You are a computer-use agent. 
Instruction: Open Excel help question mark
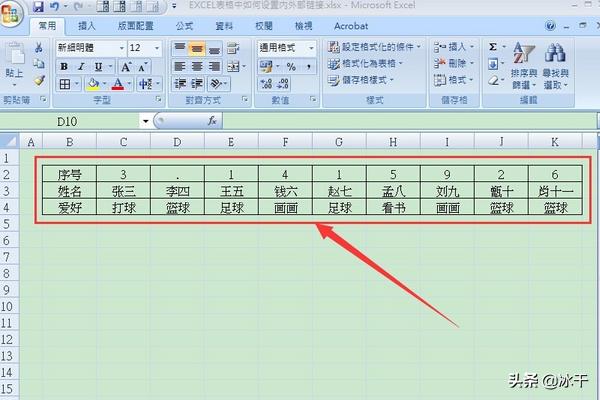point(550,26)
